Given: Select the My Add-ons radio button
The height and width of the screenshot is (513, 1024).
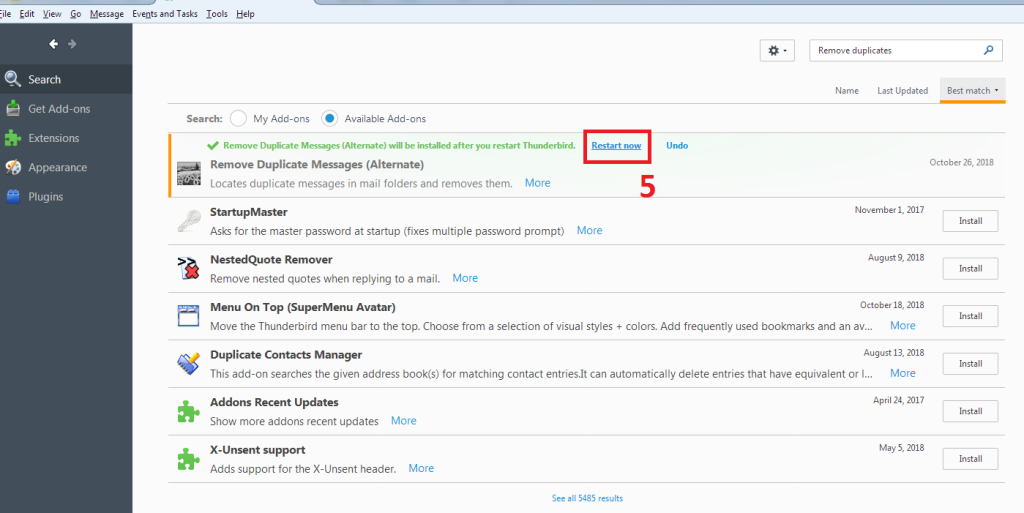Looking at the screenshot, I should pos(238,118).
